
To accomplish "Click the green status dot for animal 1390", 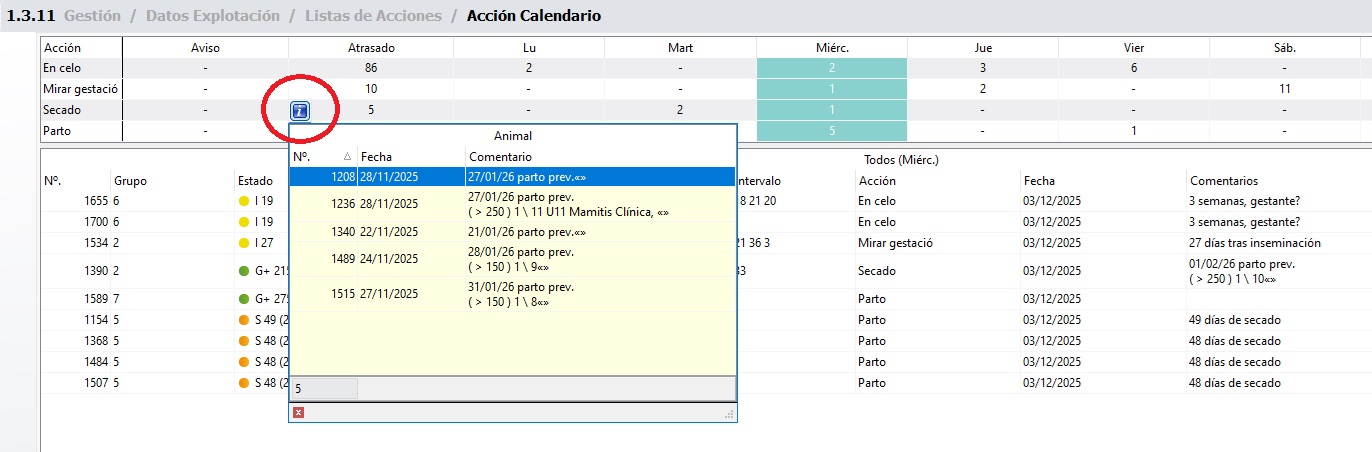I will (244, 271).
